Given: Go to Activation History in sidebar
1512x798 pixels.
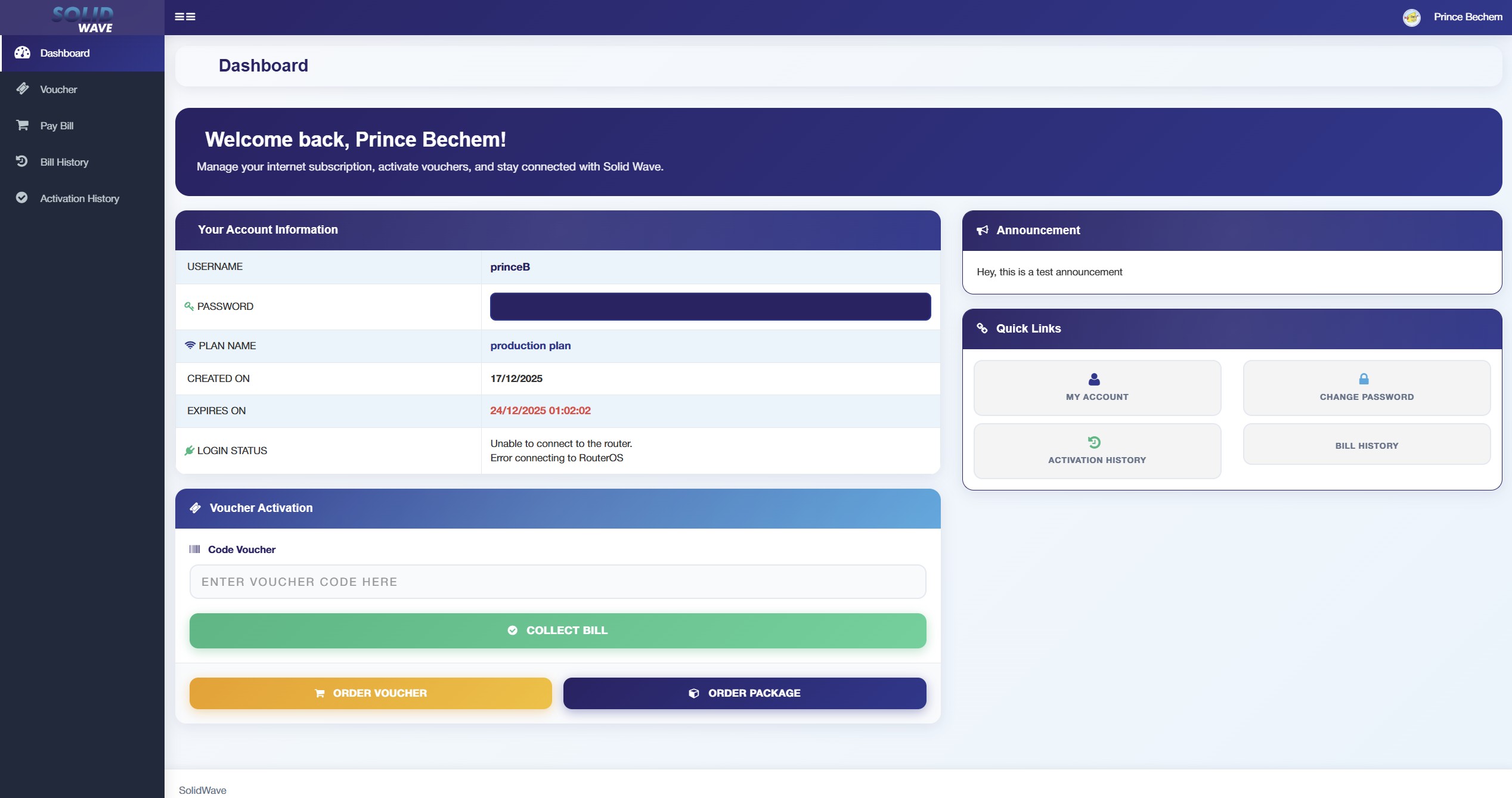Looking at the screenshot, I should tap(79, 198).
